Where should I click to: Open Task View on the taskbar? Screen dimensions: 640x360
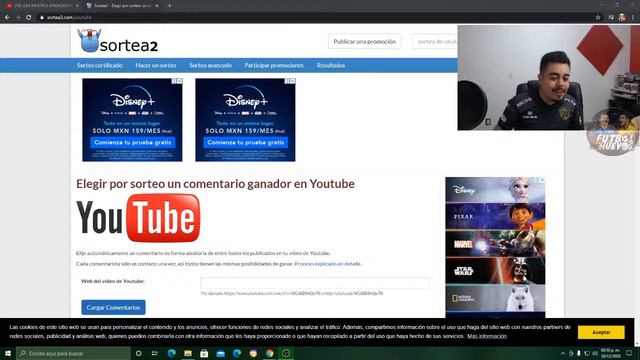155,353
